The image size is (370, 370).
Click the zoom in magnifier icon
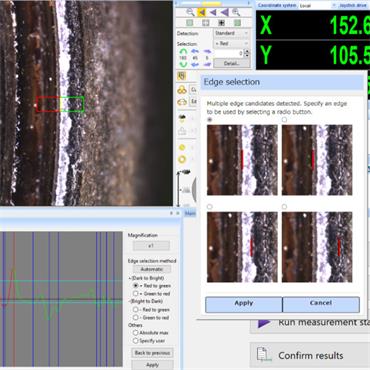pyautogui.click(x=236, y=13)
